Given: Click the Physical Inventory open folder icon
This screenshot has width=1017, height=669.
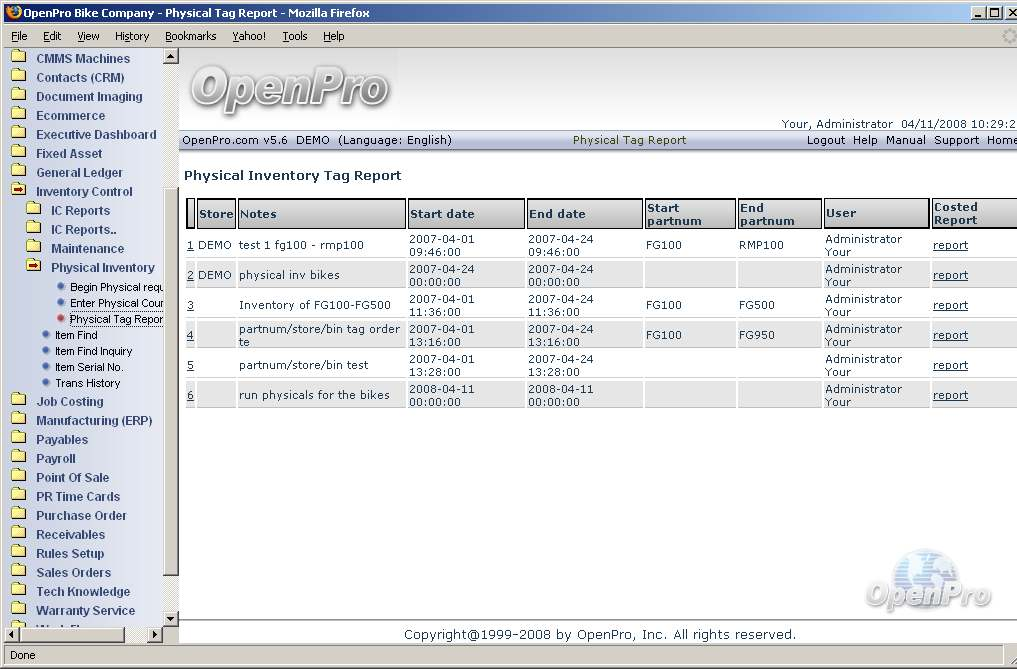Looking at the screenshot, I should click(33, 267).
